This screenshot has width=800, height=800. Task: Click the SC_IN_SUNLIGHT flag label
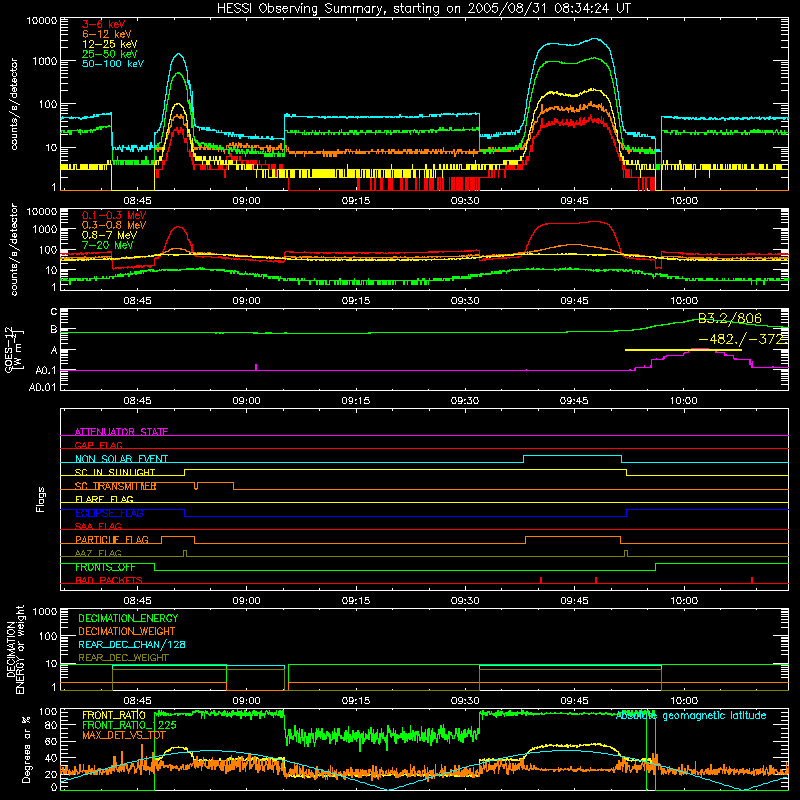(x=115, y=472)
